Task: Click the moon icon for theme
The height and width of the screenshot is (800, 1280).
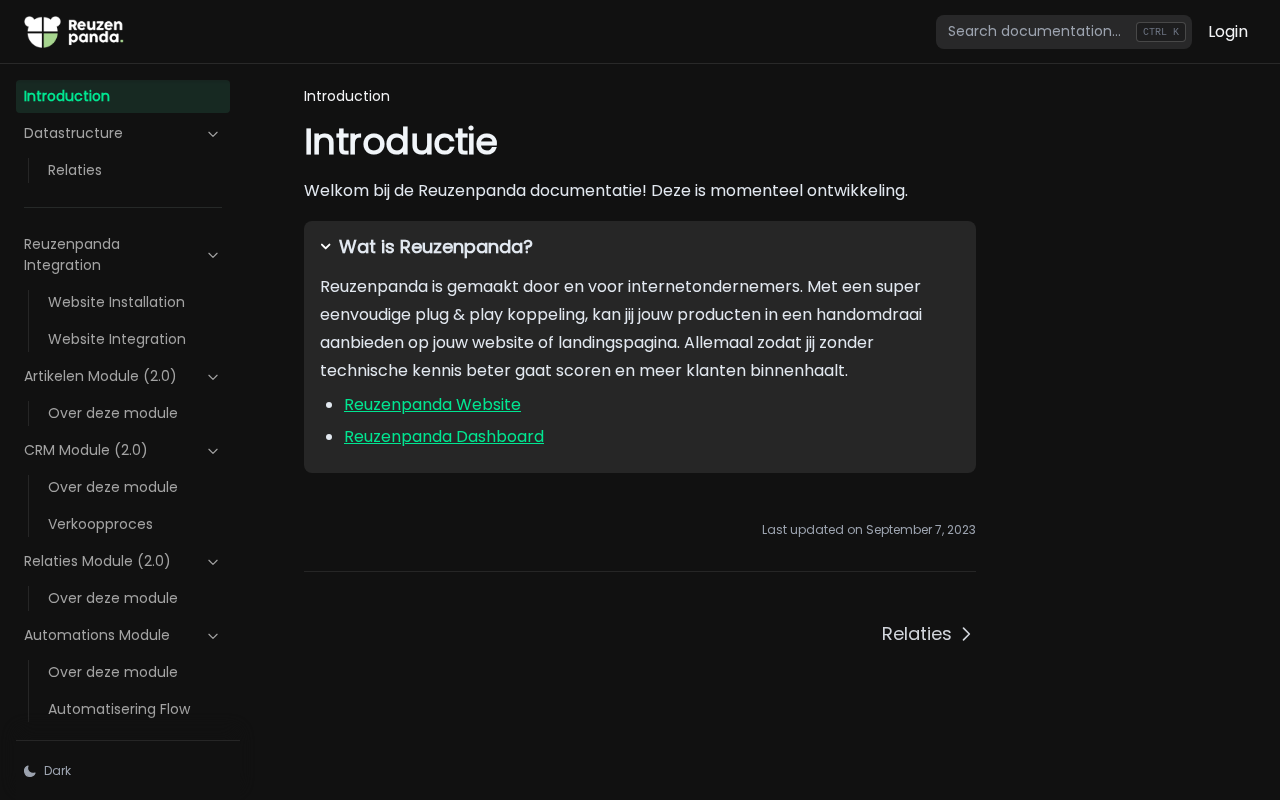Action: 30,771
